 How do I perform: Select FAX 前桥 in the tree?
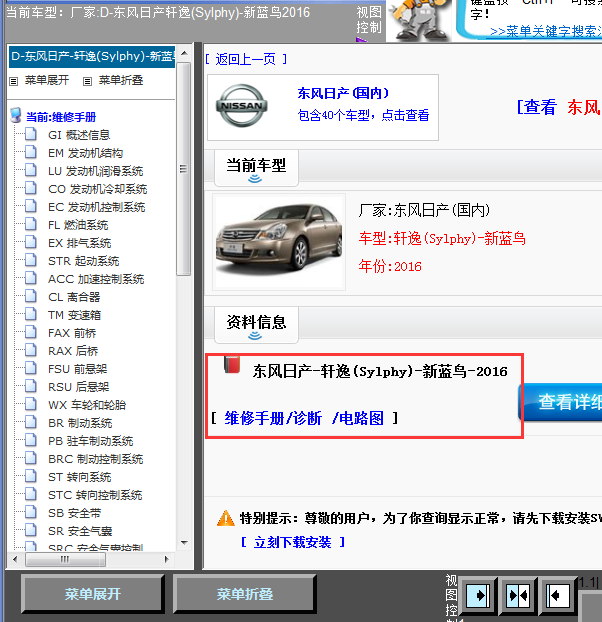(72, 333)
